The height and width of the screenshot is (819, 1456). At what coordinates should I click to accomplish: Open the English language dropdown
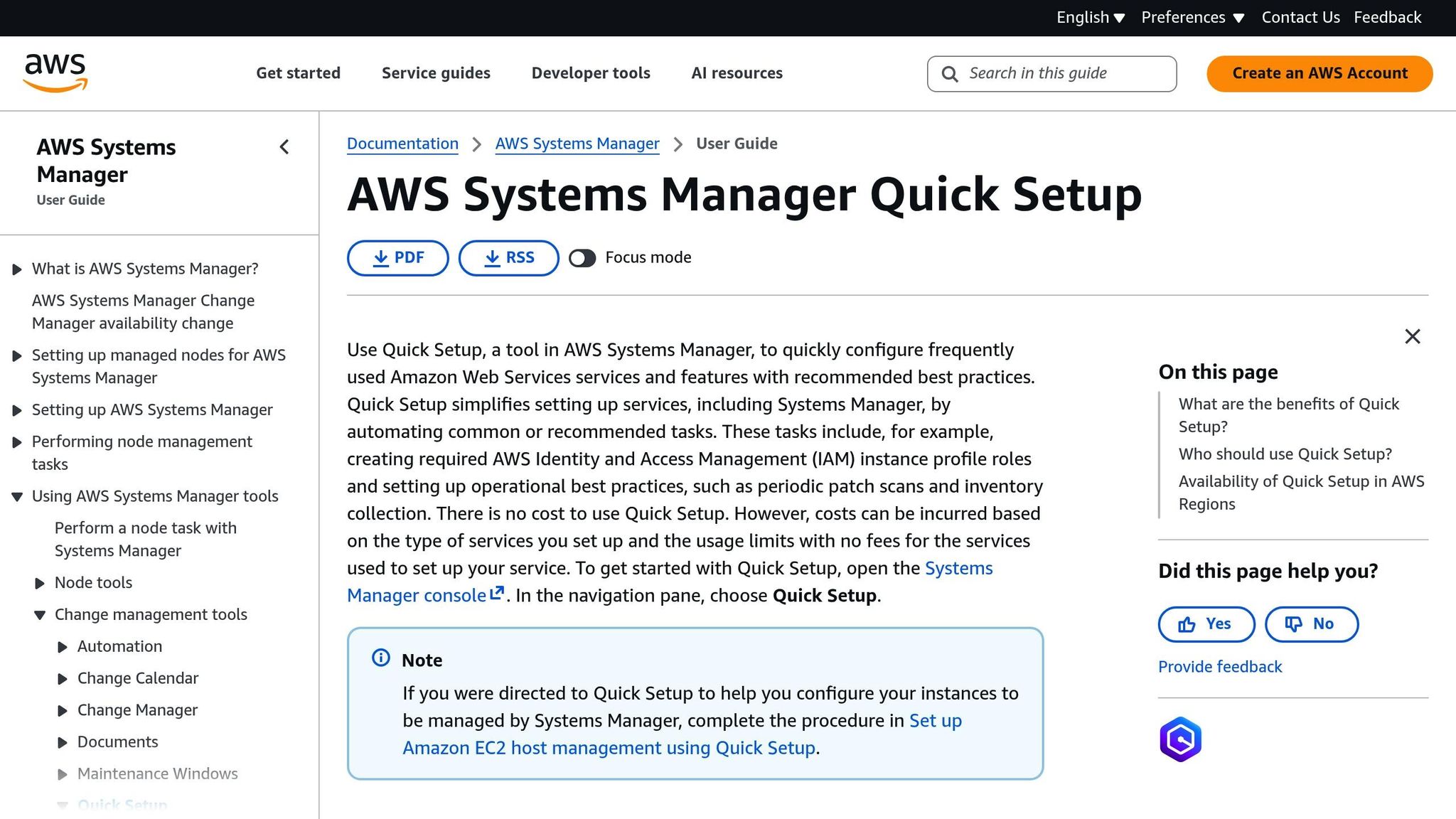point(1090,18)
